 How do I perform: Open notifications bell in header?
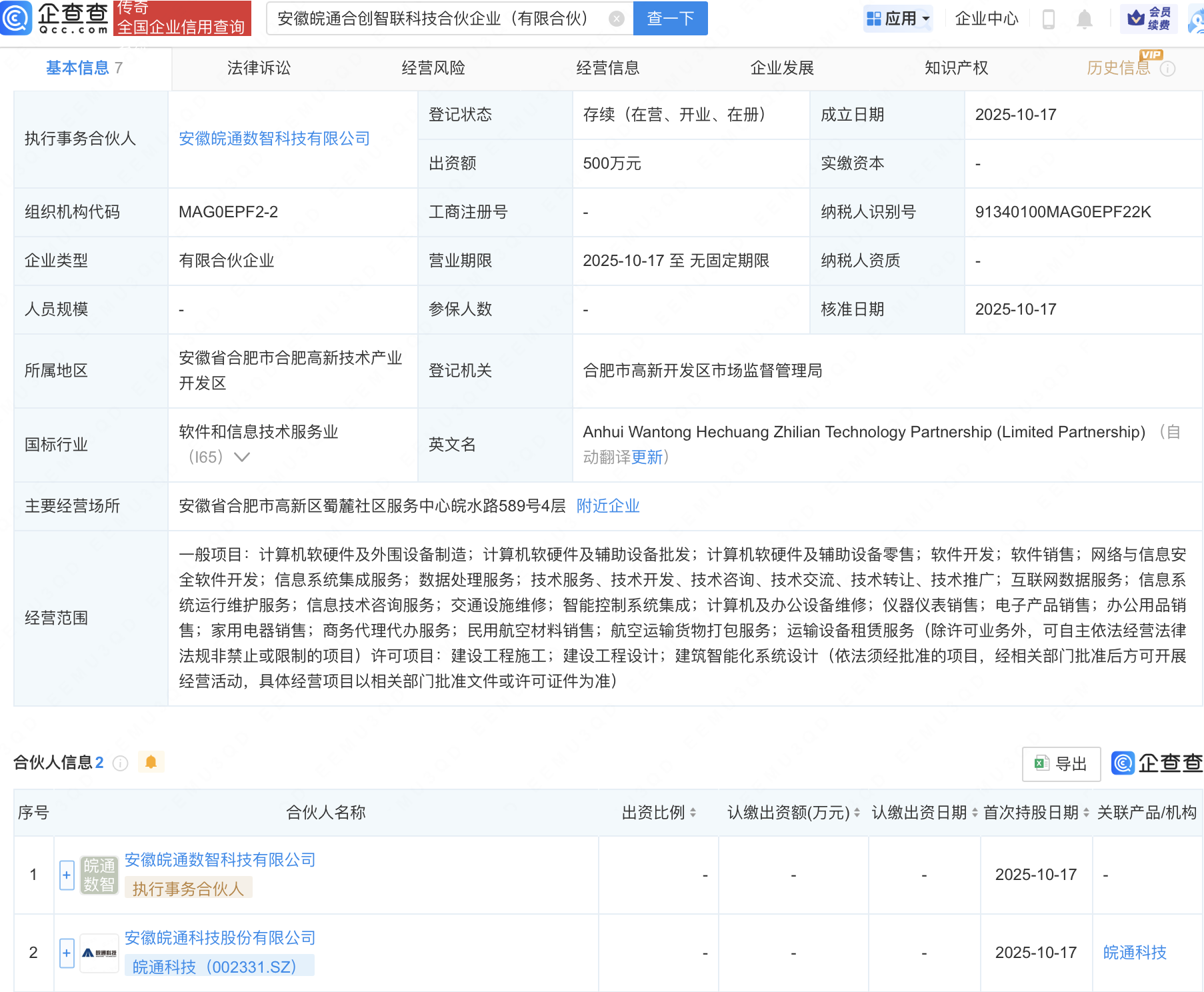[x=1085, y=19]
